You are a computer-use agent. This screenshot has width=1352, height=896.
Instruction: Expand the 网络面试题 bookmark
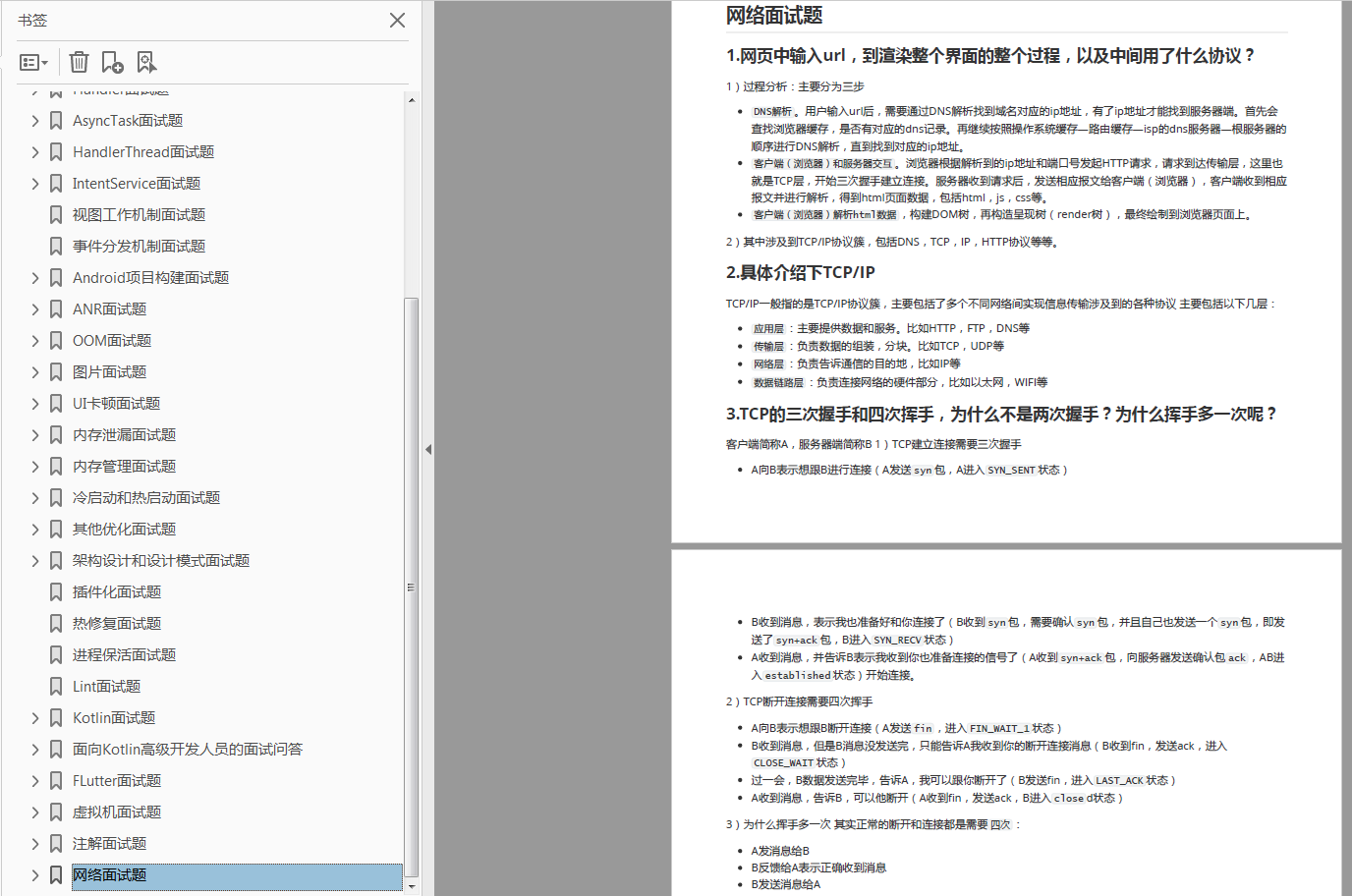(34, 875)
